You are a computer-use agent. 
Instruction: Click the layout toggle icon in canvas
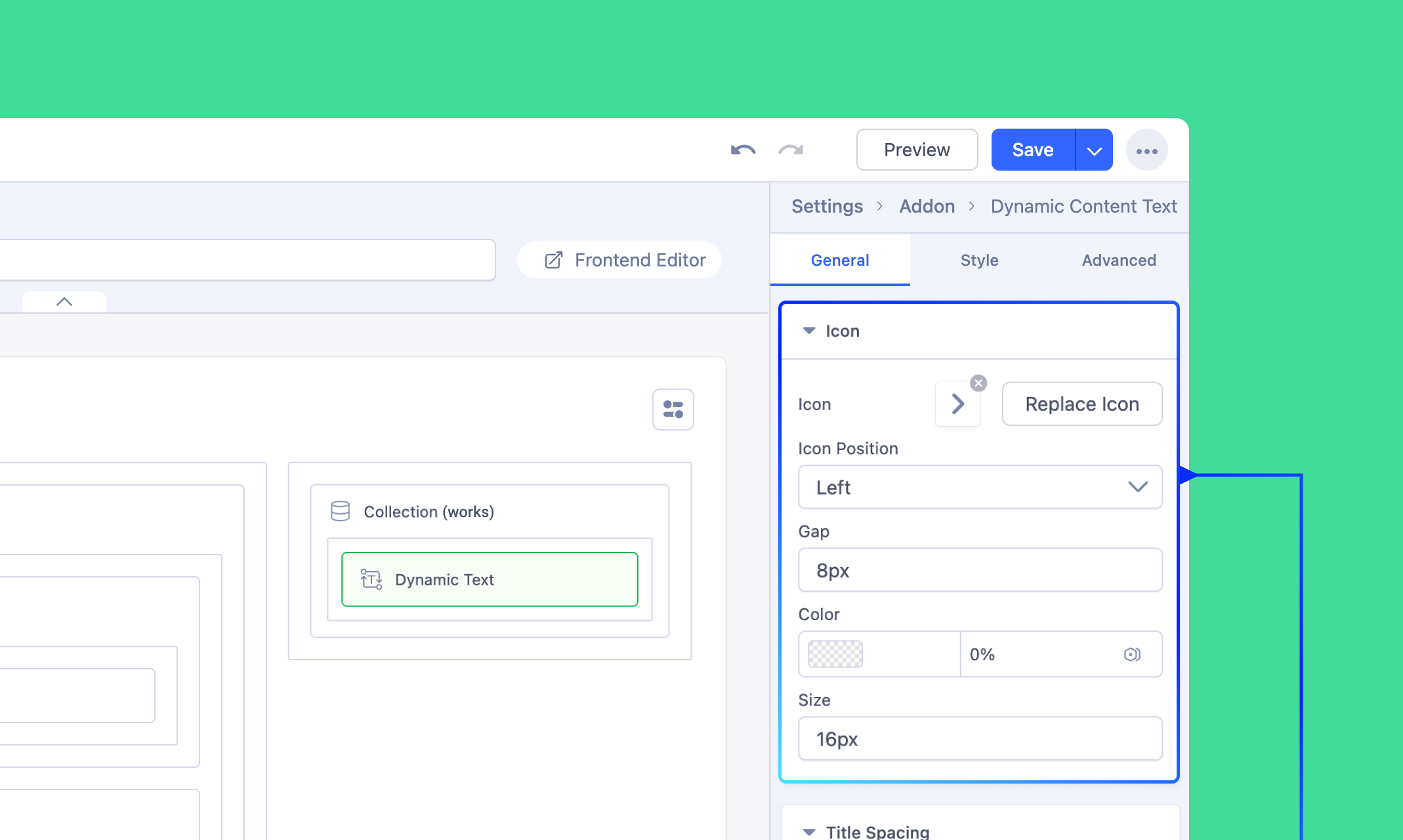[673, 409]
